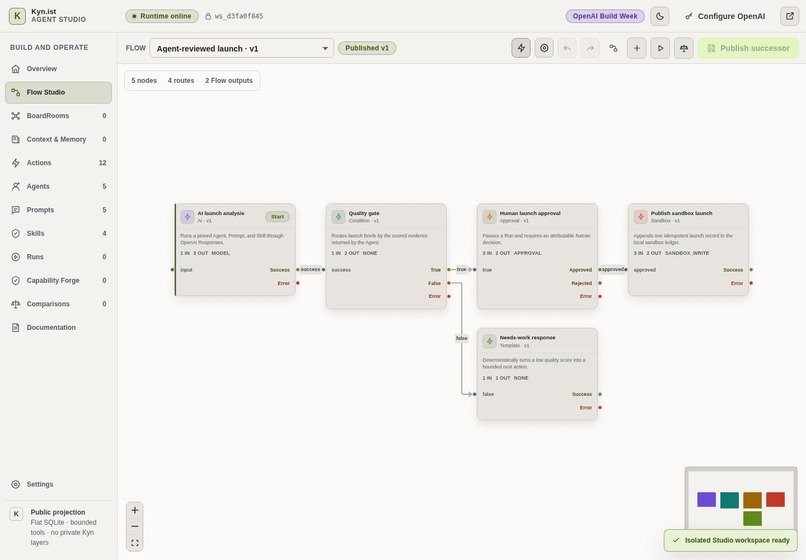This screenshot has width=806, height=560.
Task: Click the lightning bolt toolbar button
Action: click(x=521, y=48)
